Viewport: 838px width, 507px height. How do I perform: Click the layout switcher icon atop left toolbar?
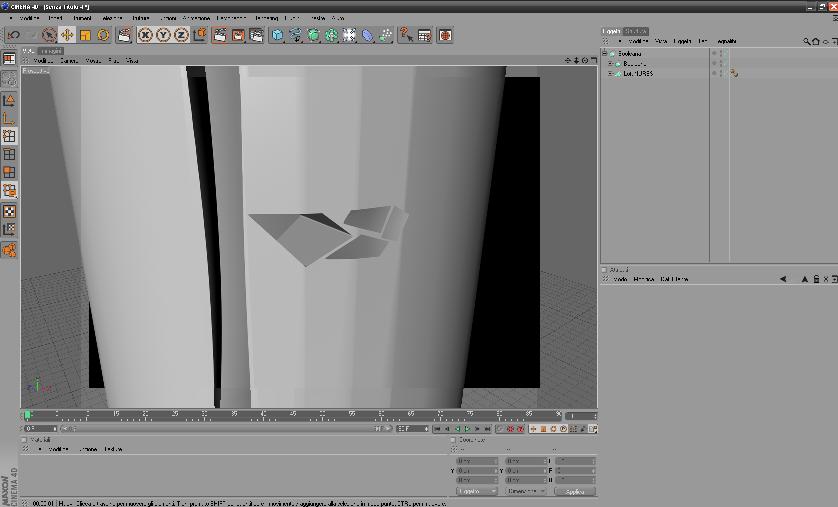tap(9, 58)
